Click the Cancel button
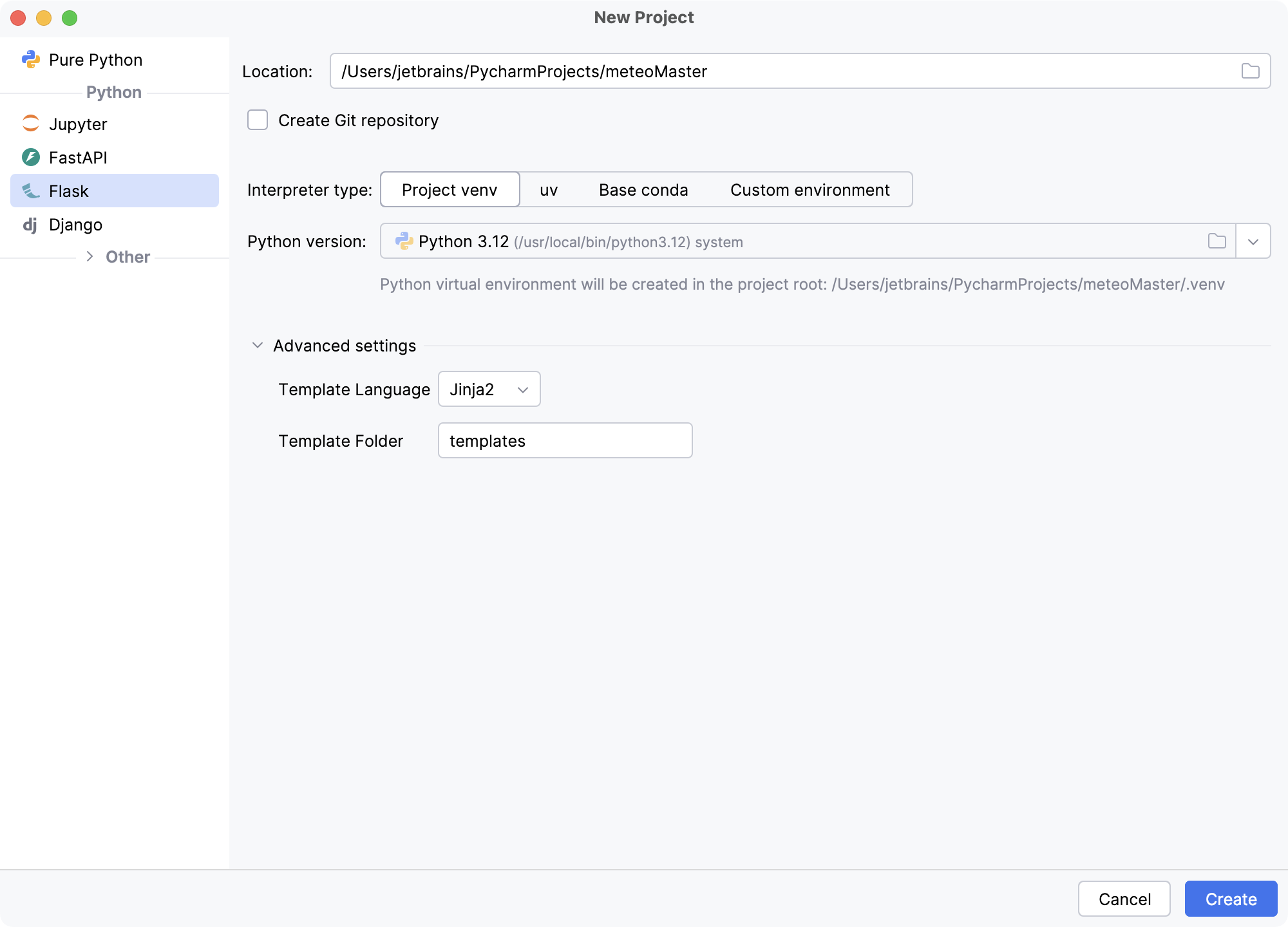The width and height of the screenshot is (1288, 927). click(1124, 899)
